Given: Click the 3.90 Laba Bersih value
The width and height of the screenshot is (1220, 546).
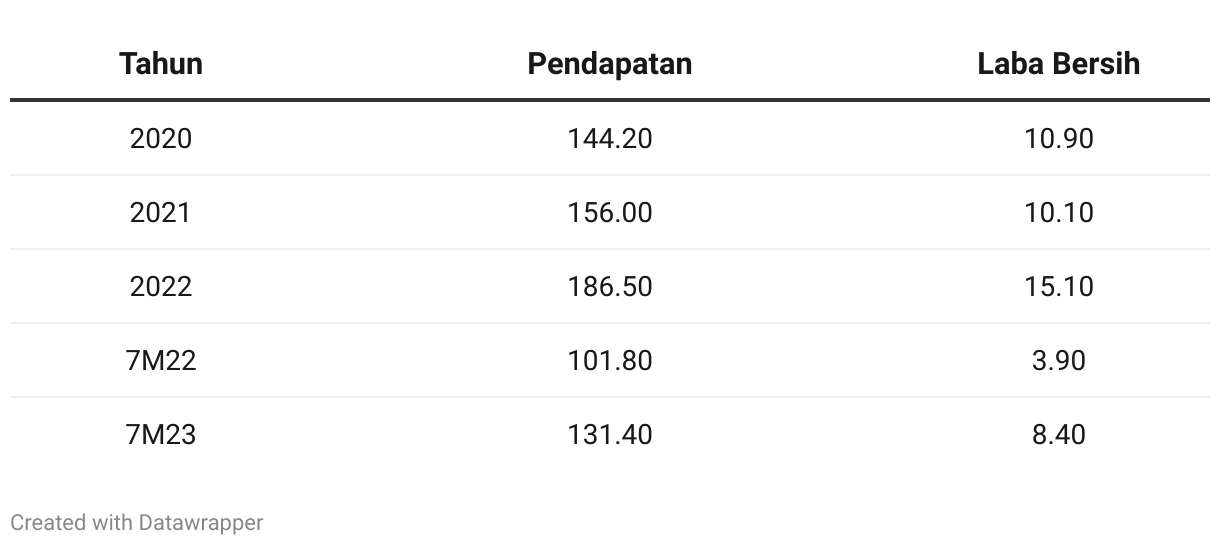Looking at the screenshot, I should [x=1059, y=360].
